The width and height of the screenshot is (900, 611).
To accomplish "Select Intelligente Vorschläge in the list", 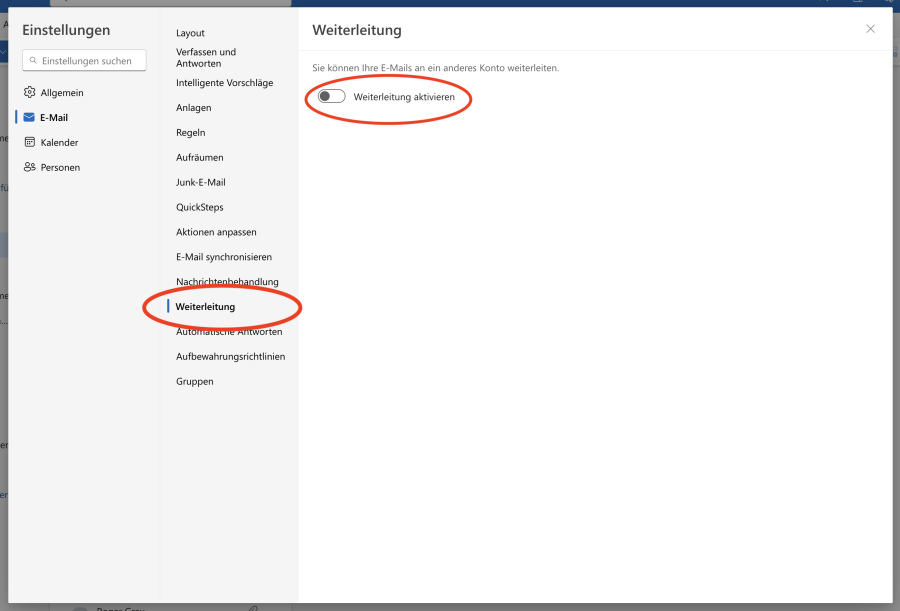I will 224,83.
